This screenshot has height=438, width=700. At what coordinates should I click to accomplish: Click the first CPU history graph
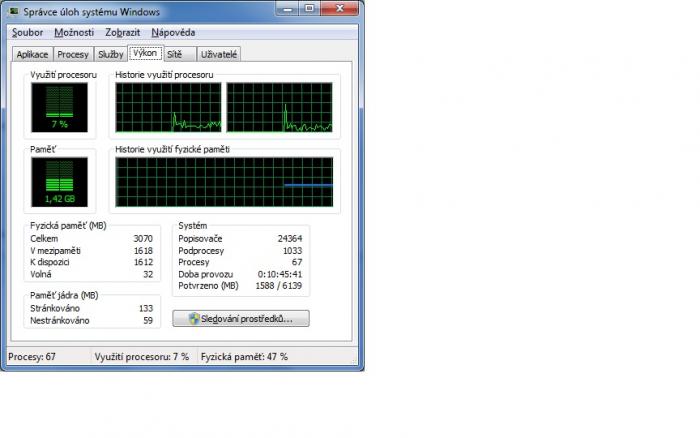169,107
